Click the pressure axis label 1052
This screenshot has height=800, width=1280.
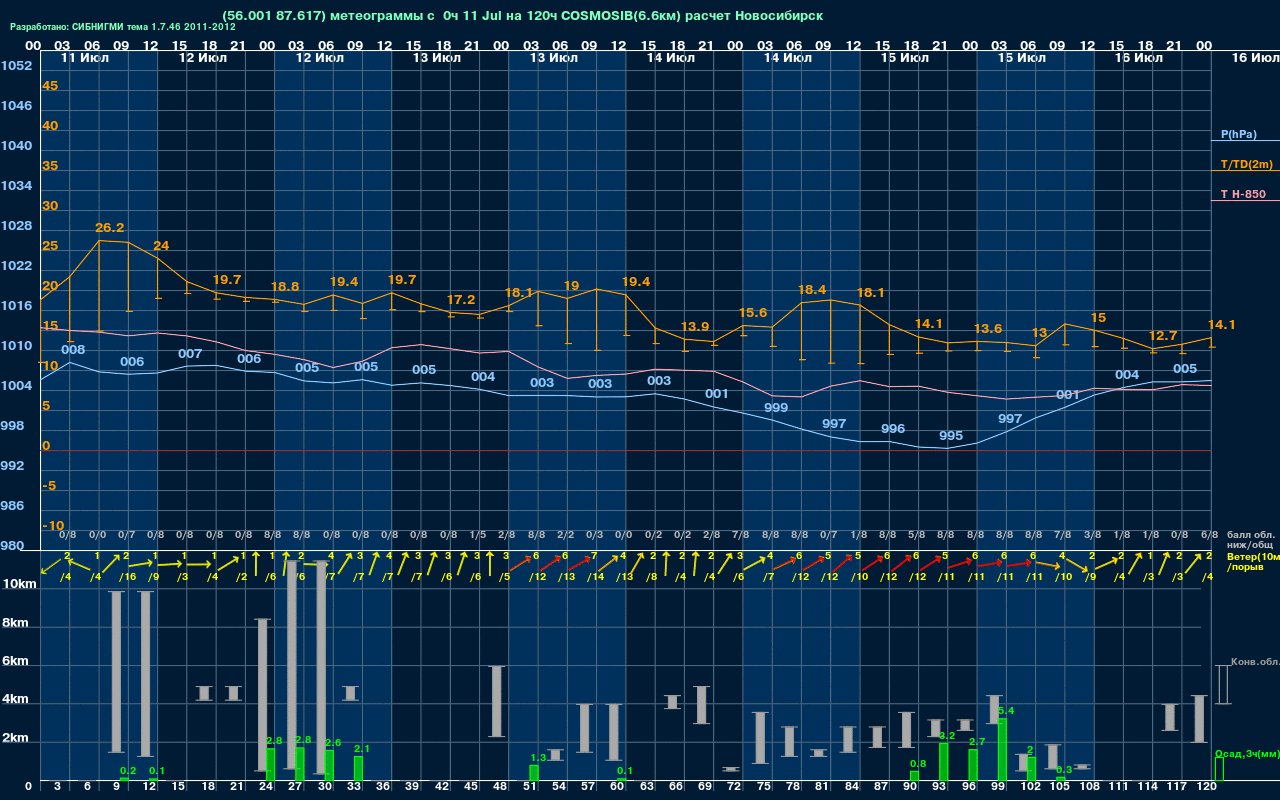(16, 66)
